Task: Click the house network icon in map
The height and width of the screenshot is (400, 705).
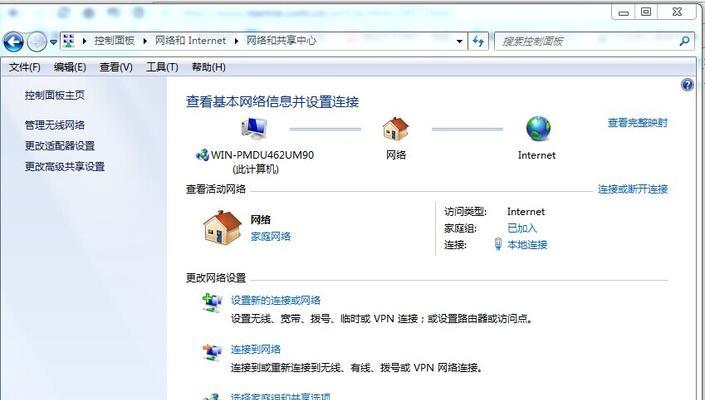Action: click(396, 129)
